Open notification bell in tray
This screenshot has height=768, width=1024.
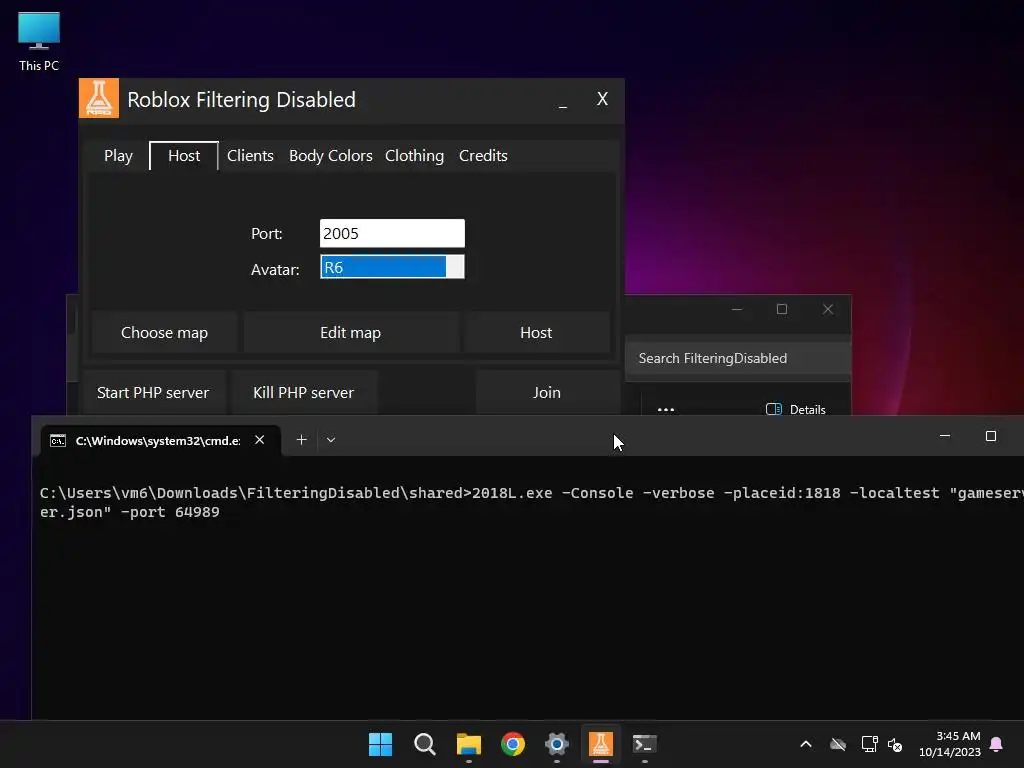pos(997,744)
